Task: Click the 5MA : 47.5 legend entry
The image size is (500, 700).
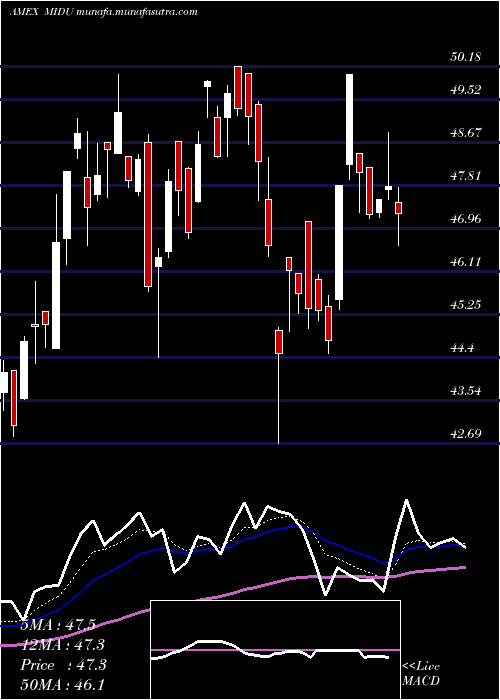Action: point(58,625)
